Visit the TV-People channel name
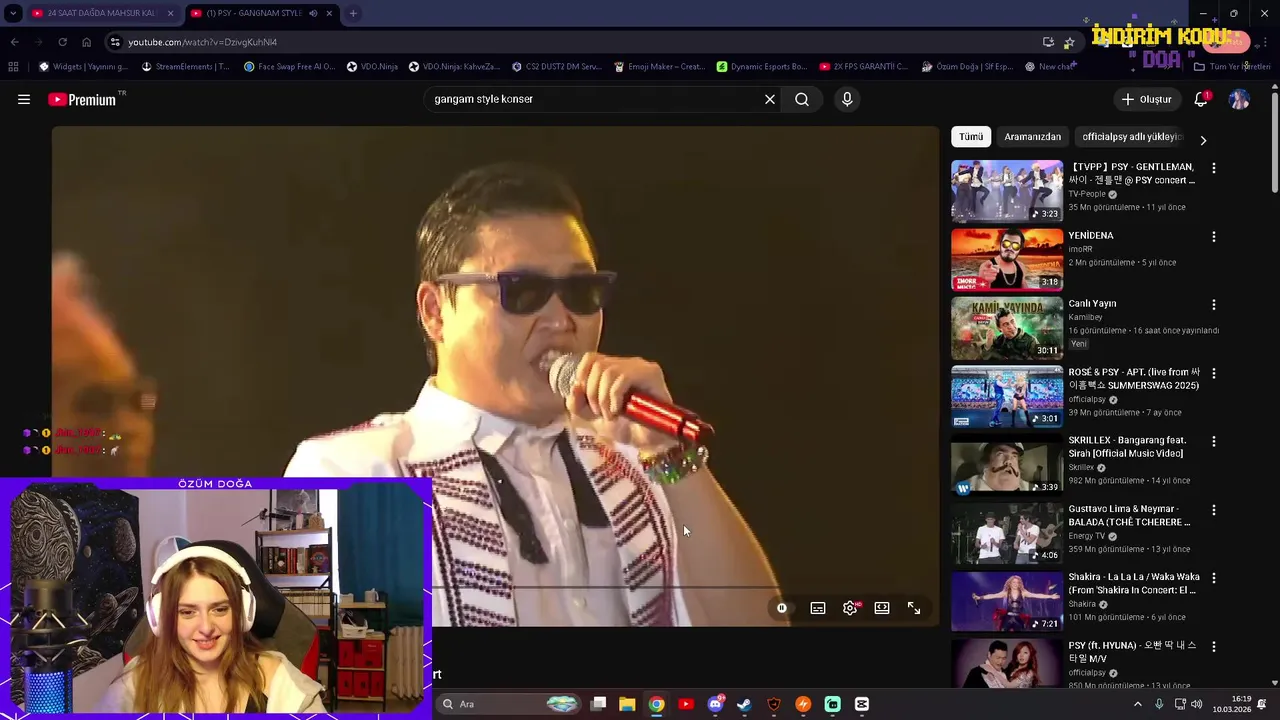The image size is (1280, 720). 1087,194
